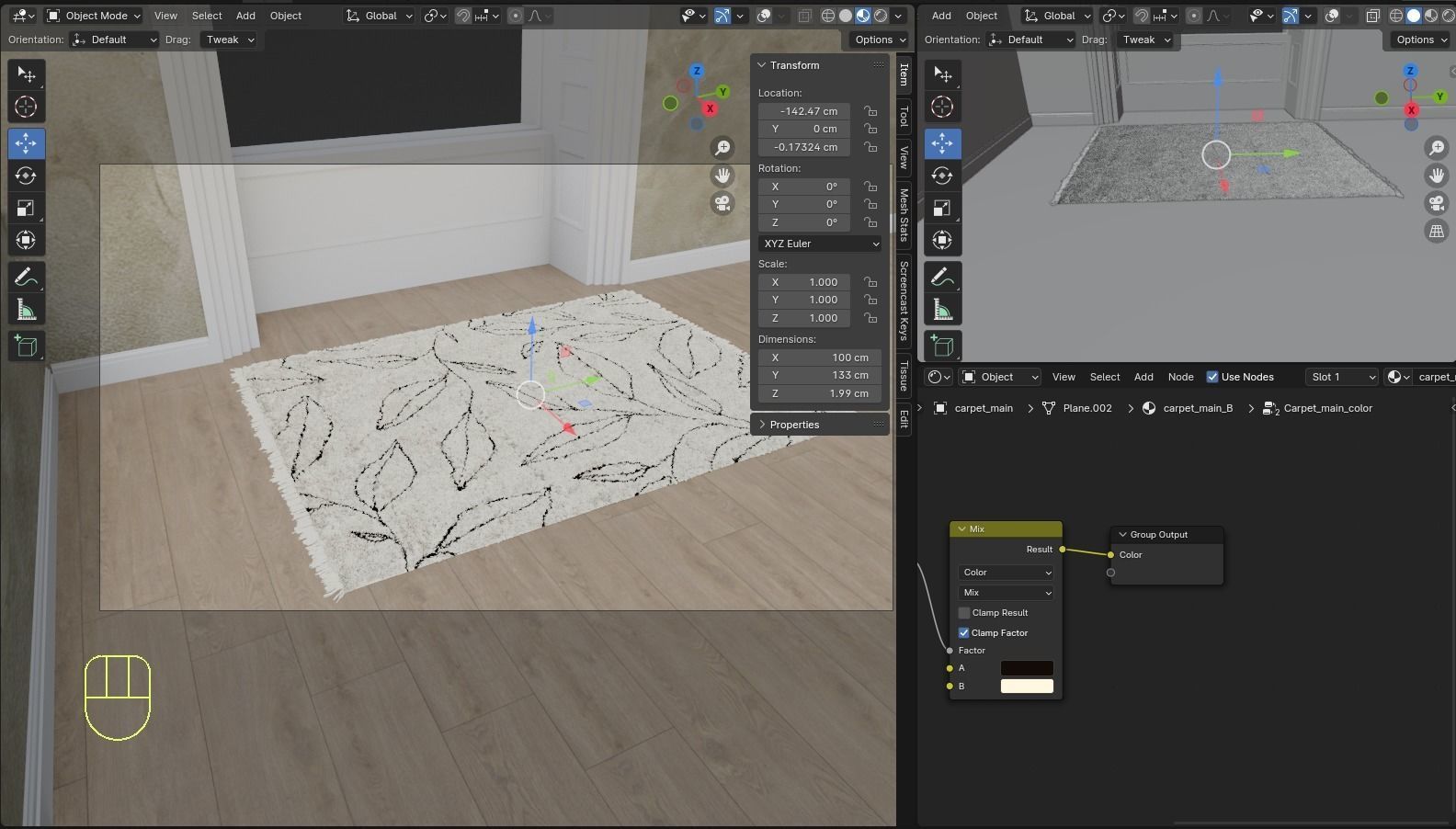Select the Add Cube tool in left viewport
Screen dimensions: 1456x829
coord(26,346)
